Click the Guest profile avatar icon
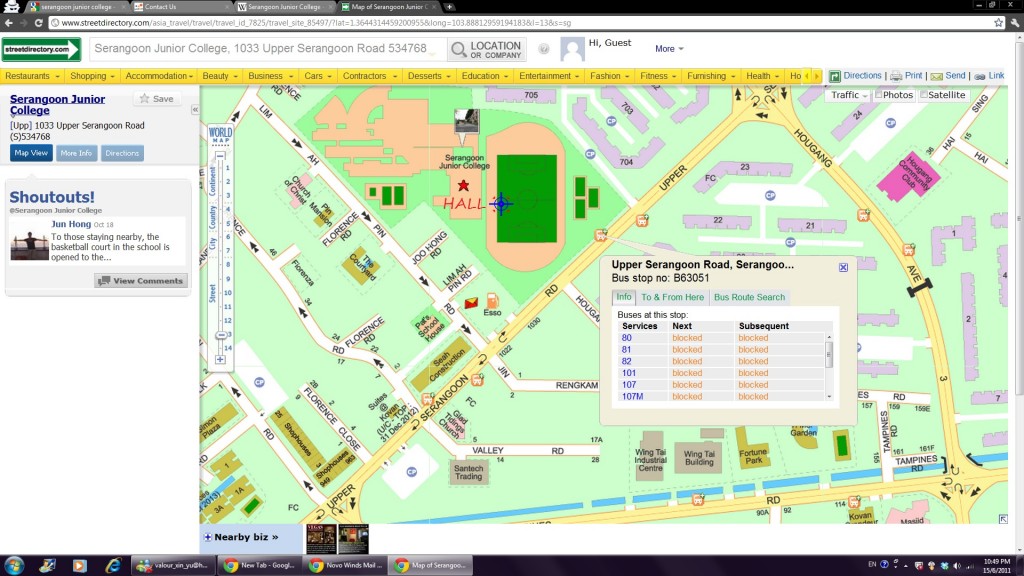This screenshot has width=1024, height=576. click(x=572, y=49)
